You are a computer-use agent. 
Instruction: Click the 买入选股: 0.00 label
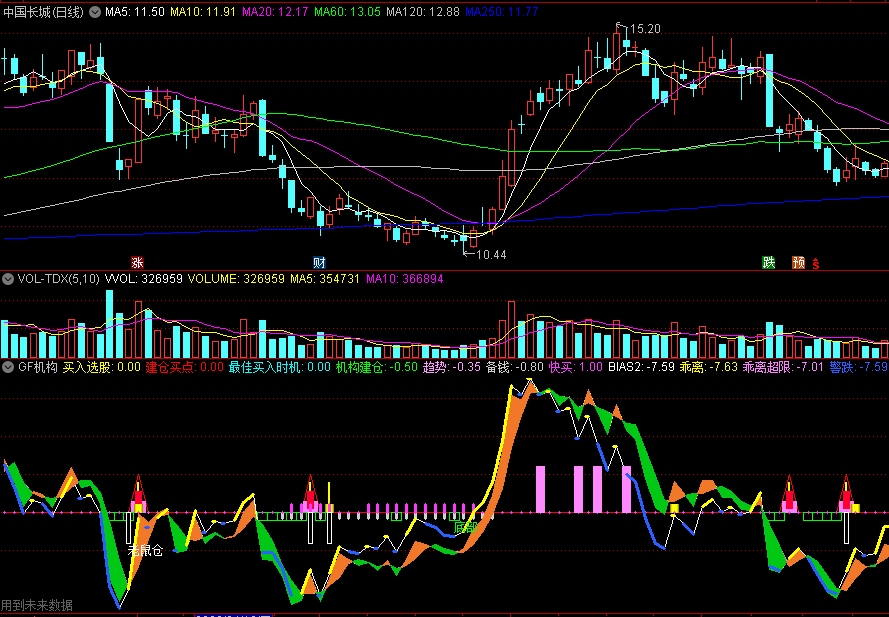pyautogui.click(x=101, y=367)
